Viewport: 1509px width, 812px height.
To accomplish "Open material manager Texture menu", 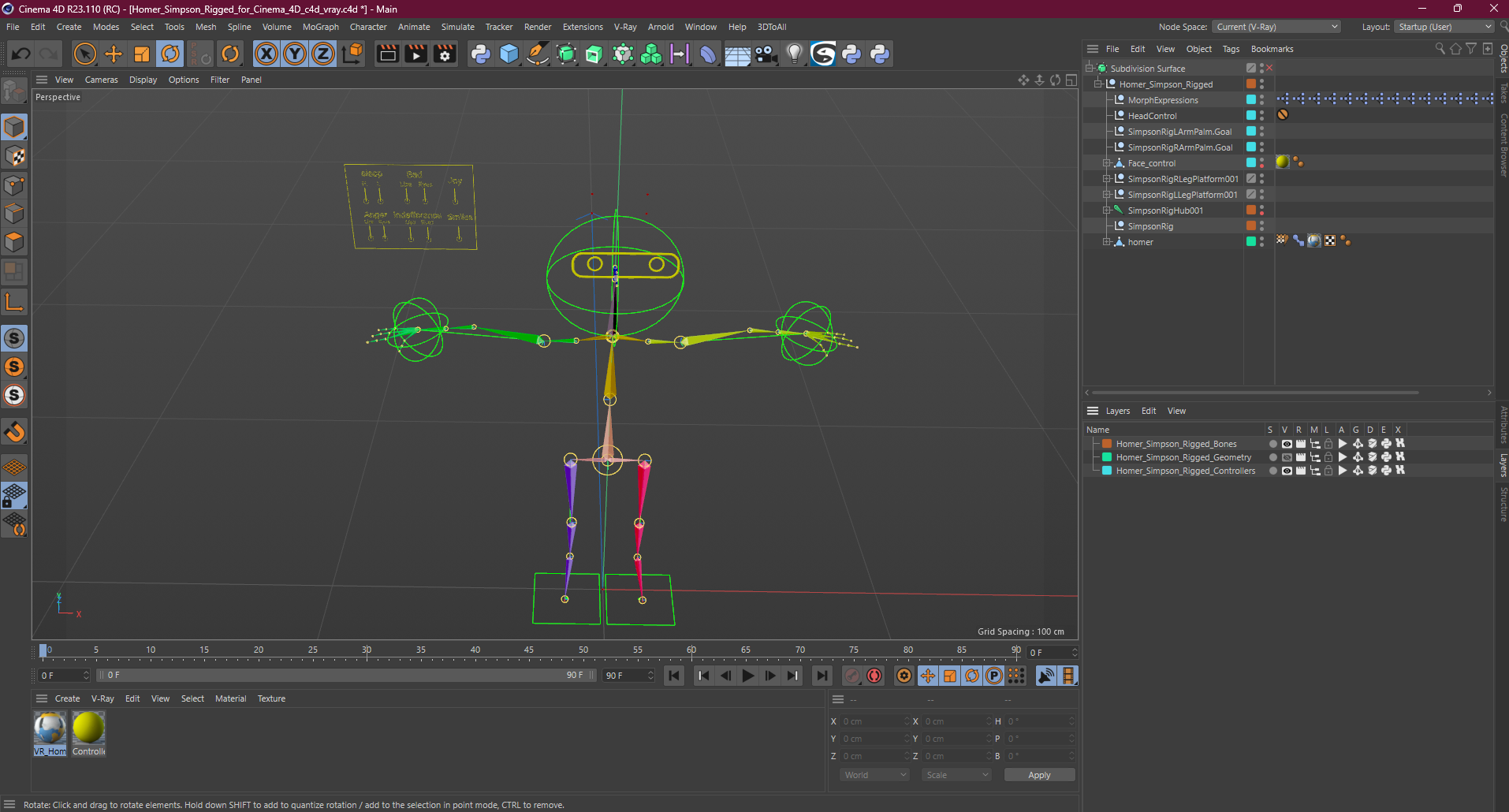I will pyautogui.click(x=271, y=698).
